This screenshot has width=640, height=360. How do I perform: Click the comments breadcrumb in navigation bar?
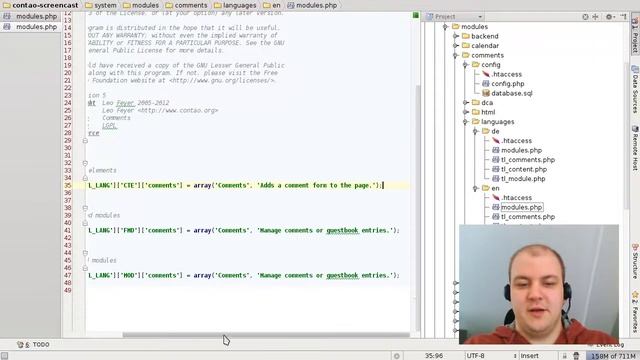tap(187, 5)
